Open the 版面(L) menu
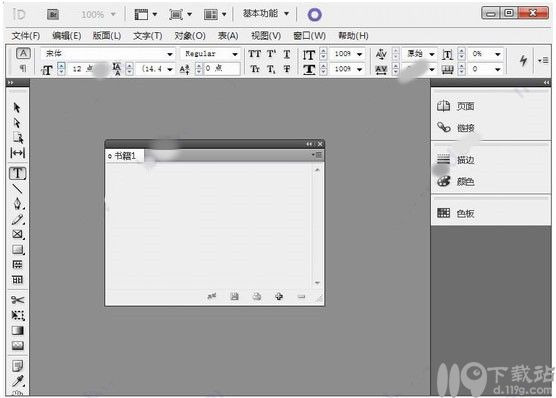Screen dimensions: 556x398 tap(107, 35)
